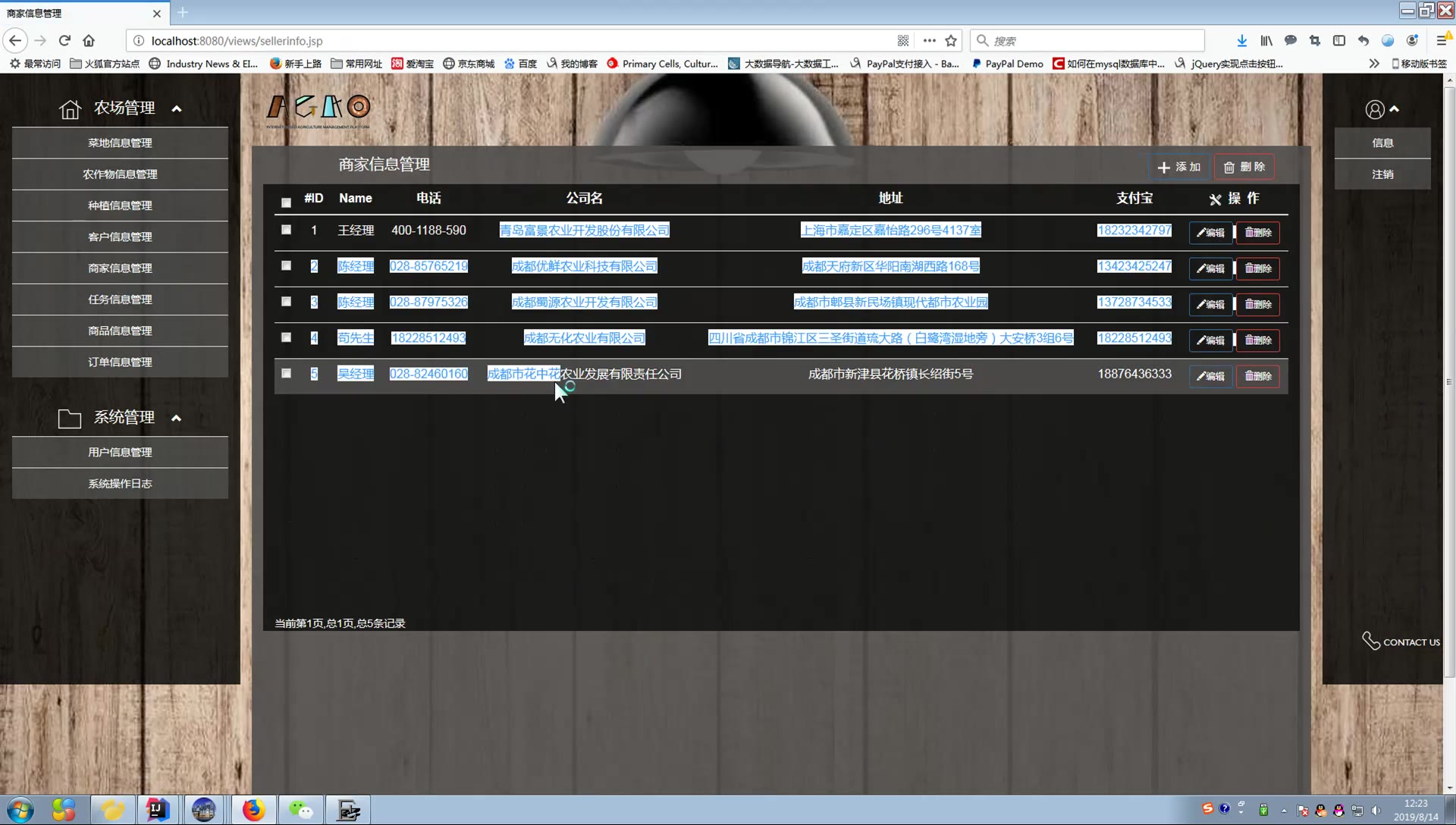Open 种植信息管理 menu item
Image resolution: width=1456 pixels, height=825 pixels.
[x=120, y=205]
